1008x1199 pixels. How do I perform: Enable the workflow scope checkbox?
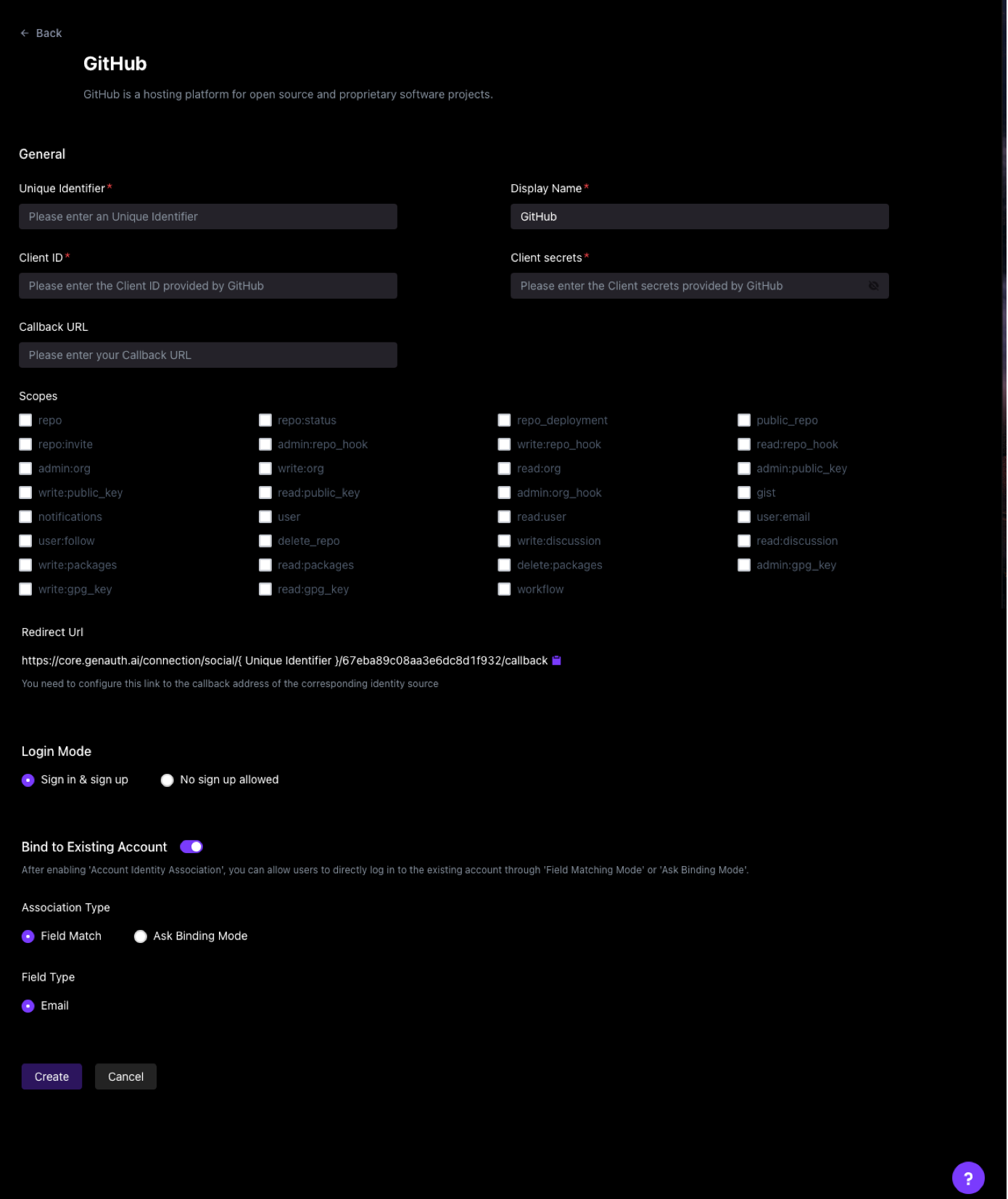[x=505, y=590]
